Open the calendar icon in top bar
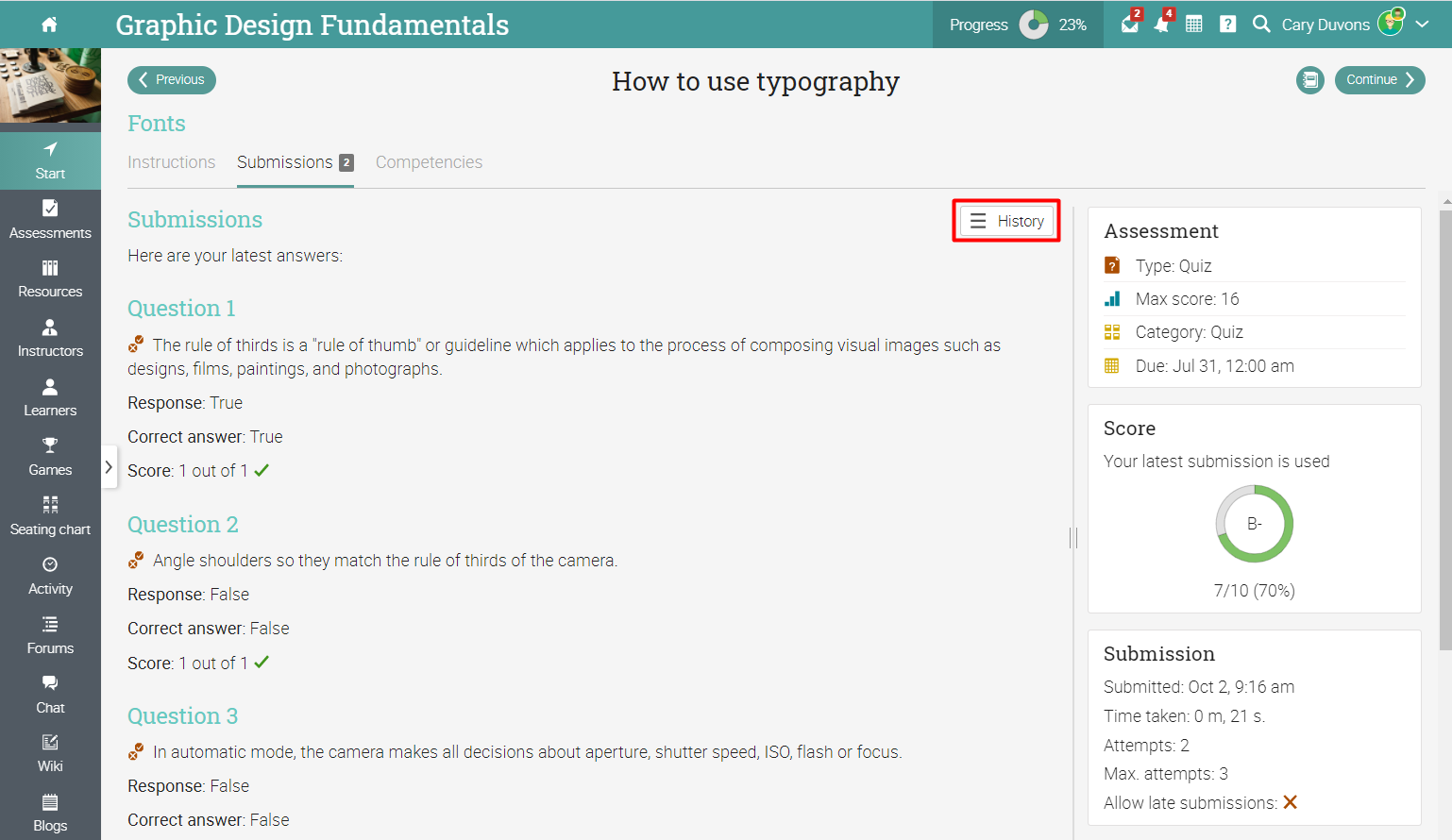The width and height of the screenshot is (1452, 840). 1194,25
